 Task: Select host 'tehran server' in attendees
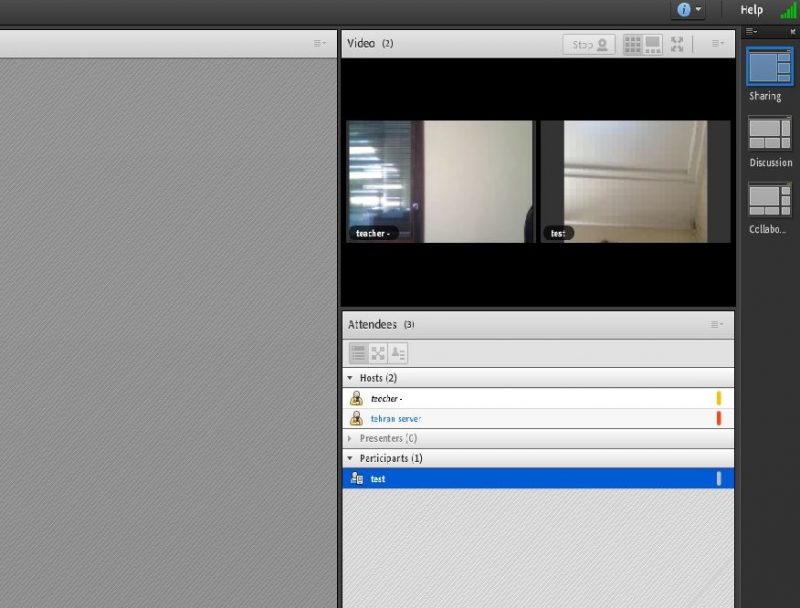coord(396,419)
